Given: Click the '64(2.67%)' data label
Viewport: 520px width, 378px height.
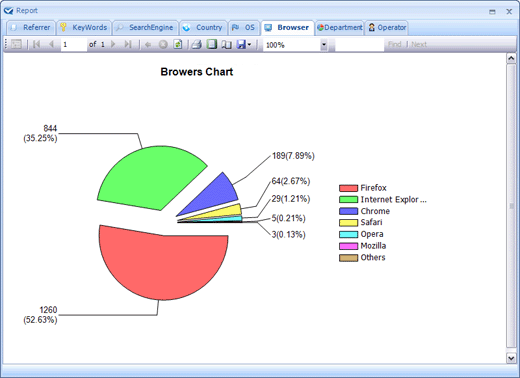Looking at the screenshot, I should tap(291, 181).
